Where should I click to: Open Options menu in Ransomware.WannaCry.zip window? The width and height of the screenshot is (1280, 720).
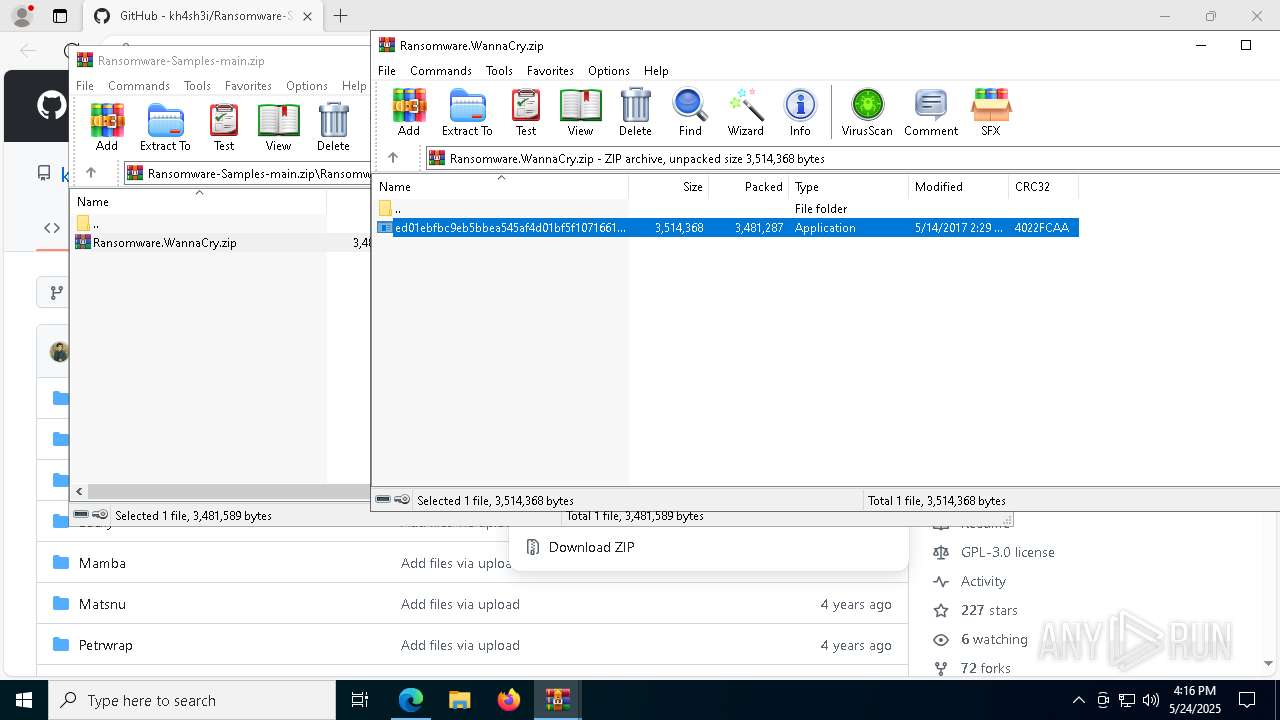[x=609, y=71]
